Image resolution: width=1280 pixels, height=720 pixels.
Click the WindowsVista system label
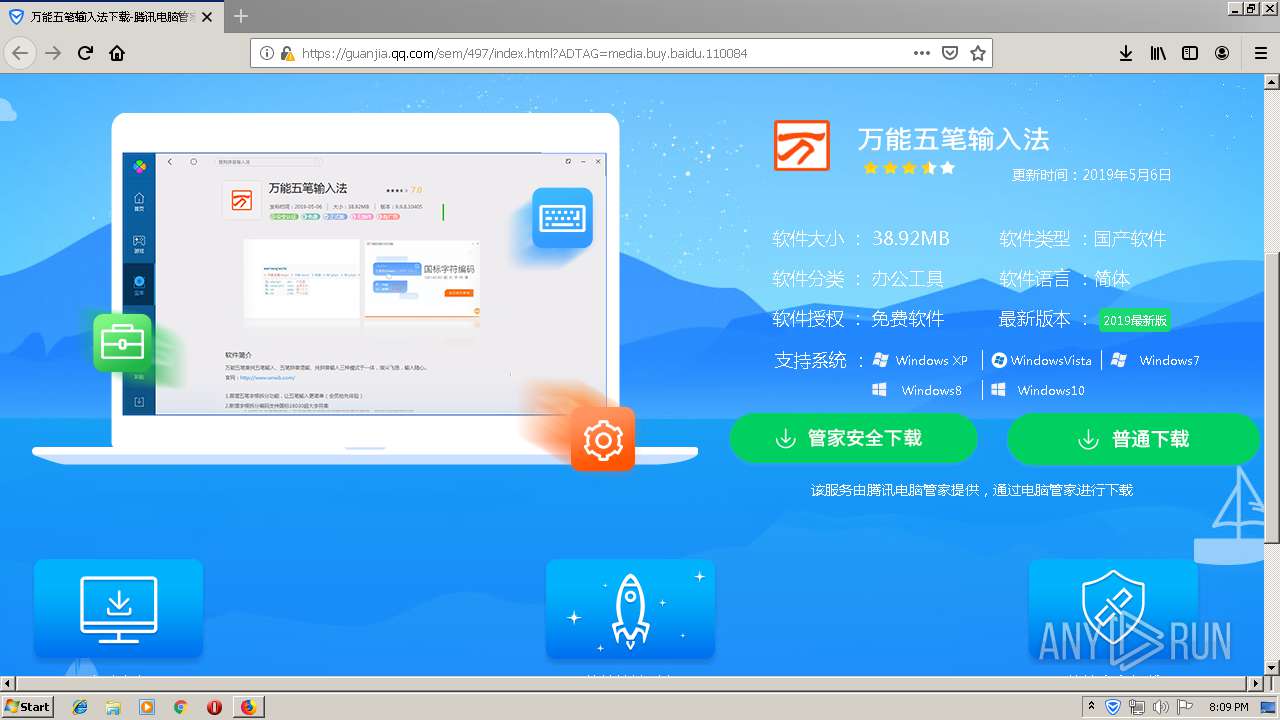coord(1041,360)
